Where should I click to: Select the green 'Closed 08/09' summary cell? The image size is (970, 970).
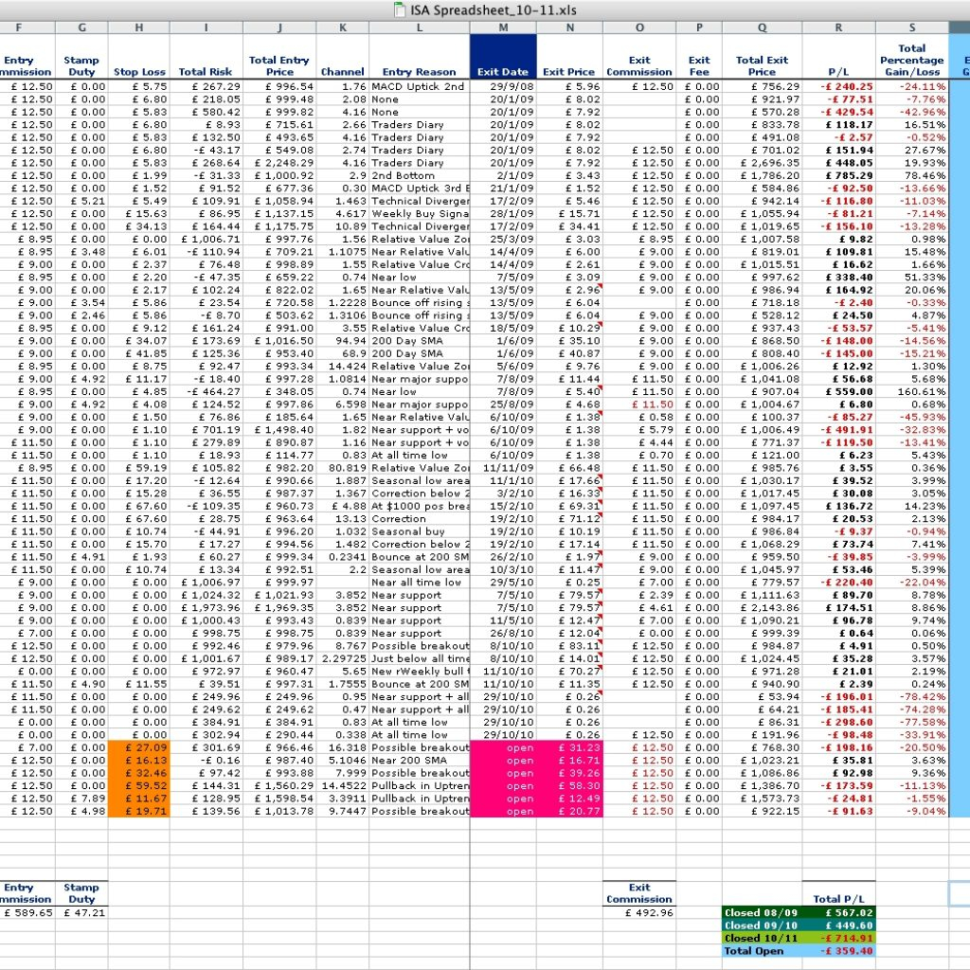click(x=762, y=912)
